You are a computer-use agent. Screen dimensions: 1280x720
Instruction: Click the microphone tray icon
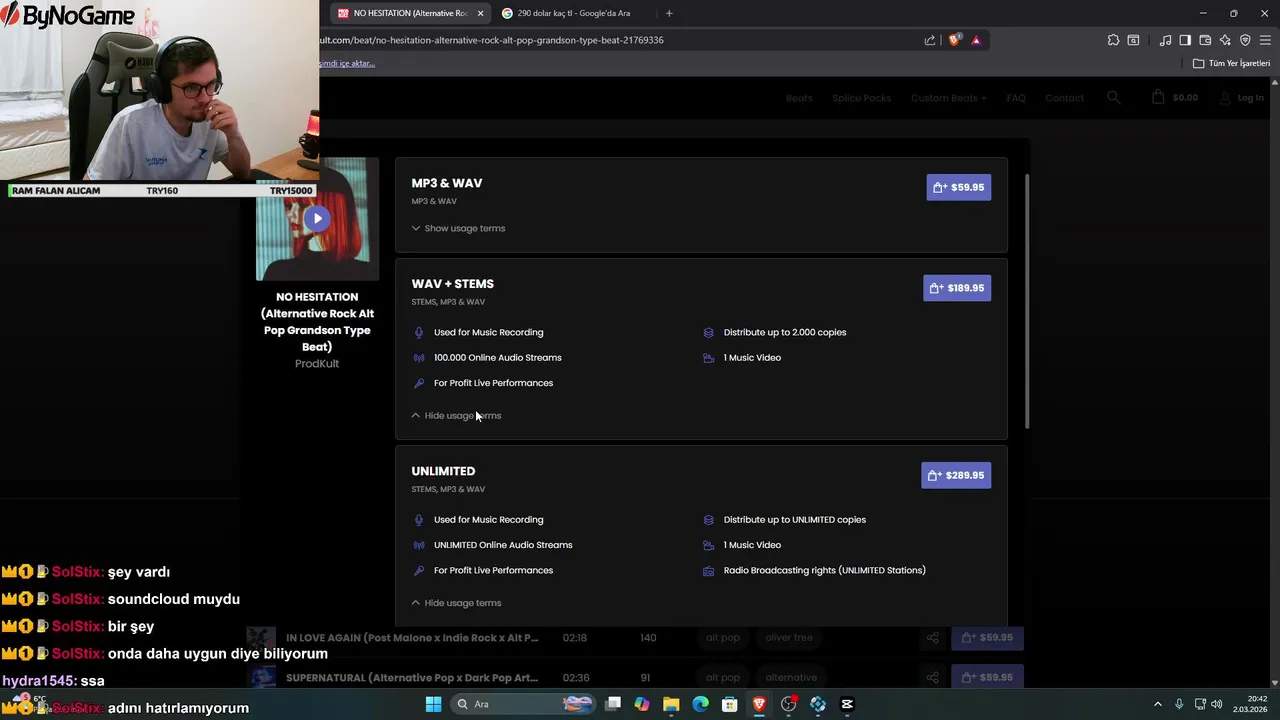1179,704
